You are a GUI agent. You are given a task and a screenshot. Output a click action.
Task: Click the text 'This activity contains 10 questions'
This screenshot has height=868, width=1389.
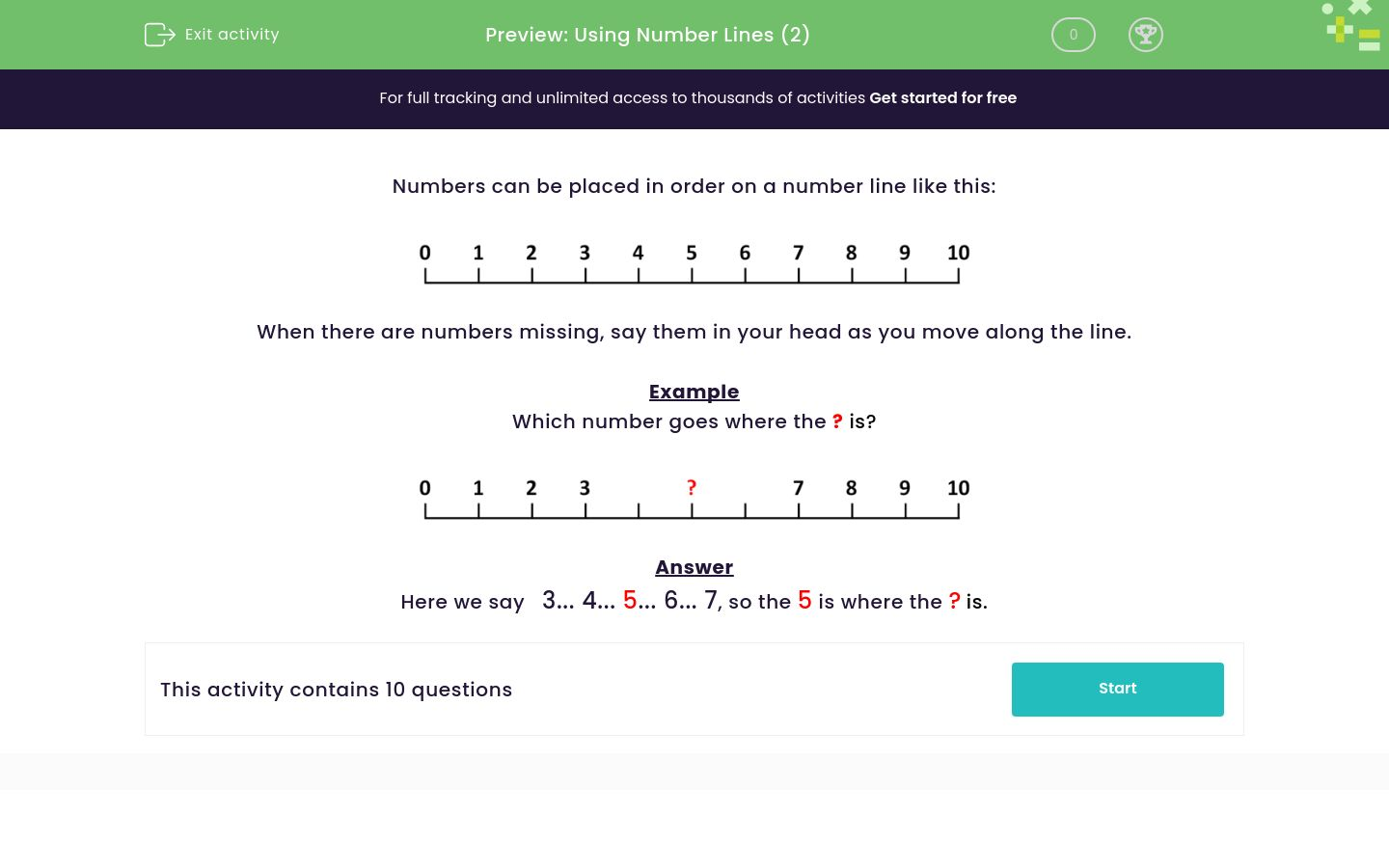pyautogui.click(x=336, y=690)
